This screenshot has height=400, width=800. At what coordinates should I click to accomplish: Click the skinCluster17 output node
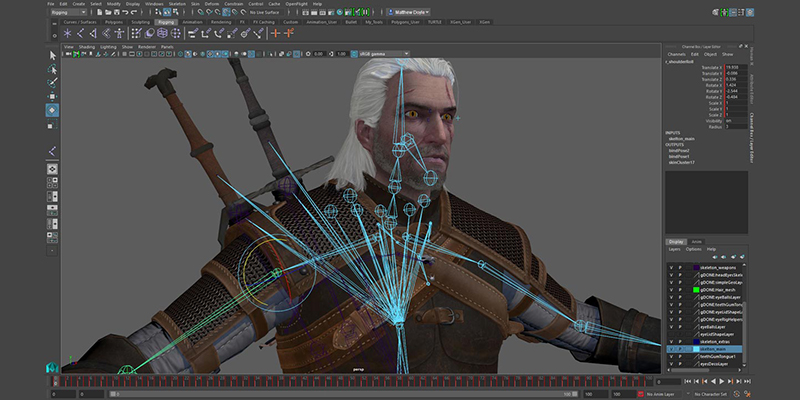pyautogui.click(x=682, y=162)
